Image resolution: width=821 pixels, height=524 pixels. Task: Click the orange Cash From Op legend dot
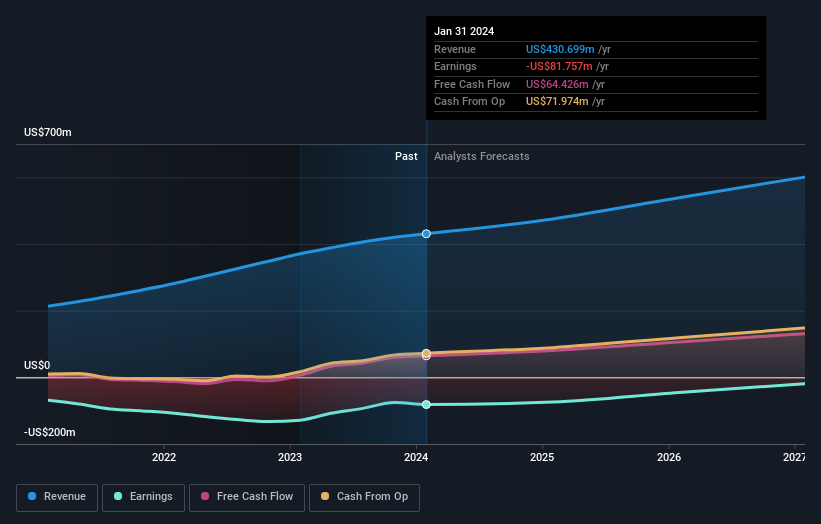point(325,496)
